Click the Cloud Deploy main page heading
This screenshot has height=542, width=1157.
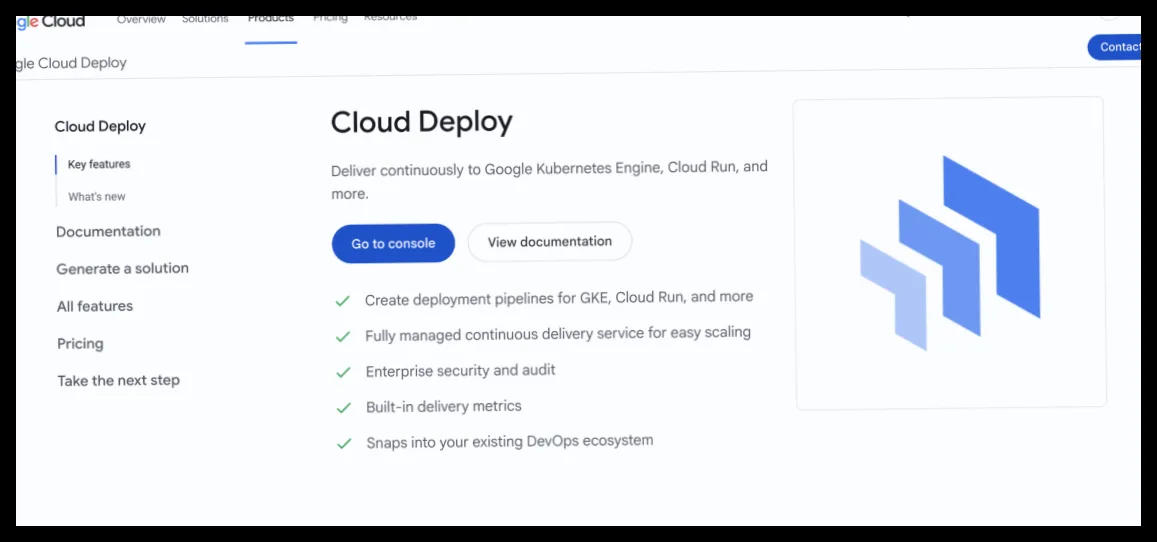421,122
